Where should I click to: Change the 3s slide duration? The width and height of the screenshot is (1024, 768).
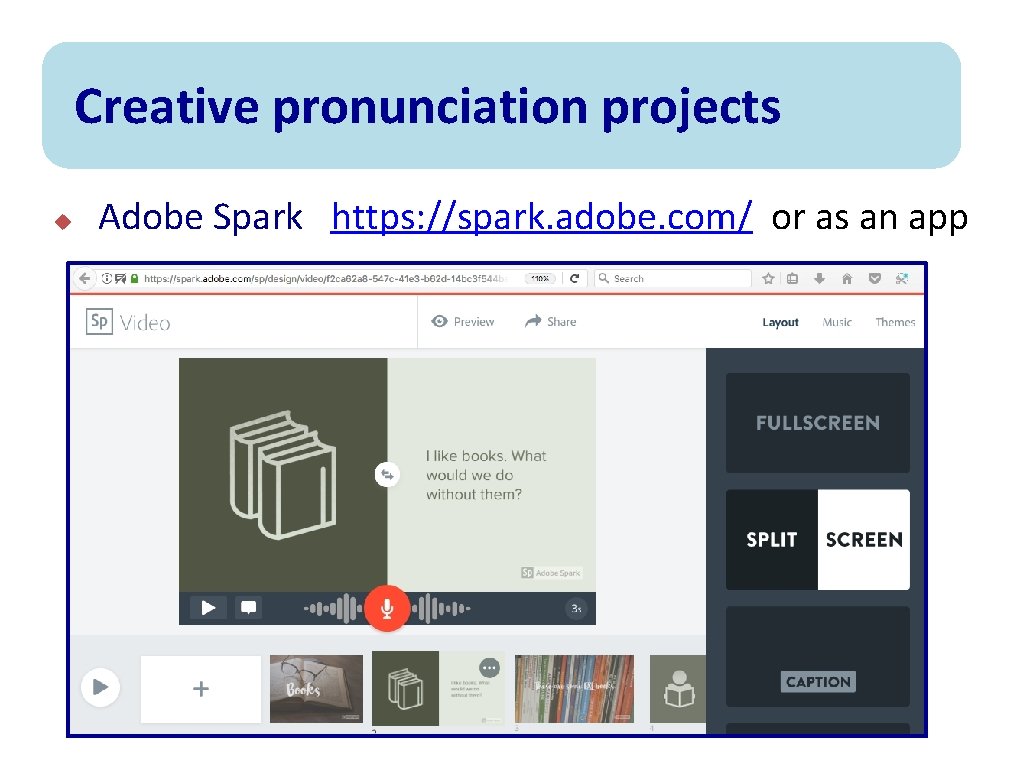576,609
